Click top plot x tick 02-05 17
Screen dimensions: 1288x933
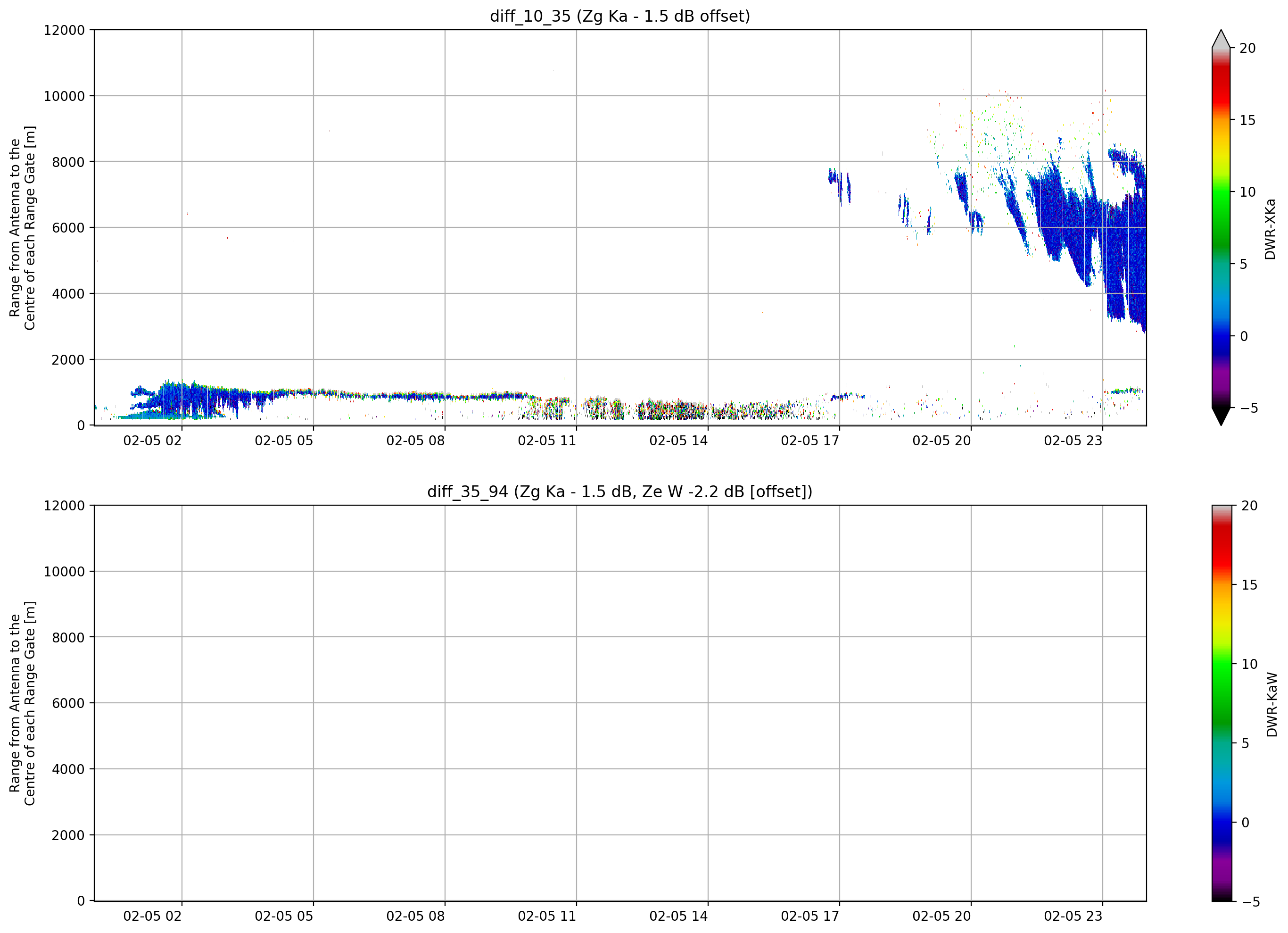810,441
